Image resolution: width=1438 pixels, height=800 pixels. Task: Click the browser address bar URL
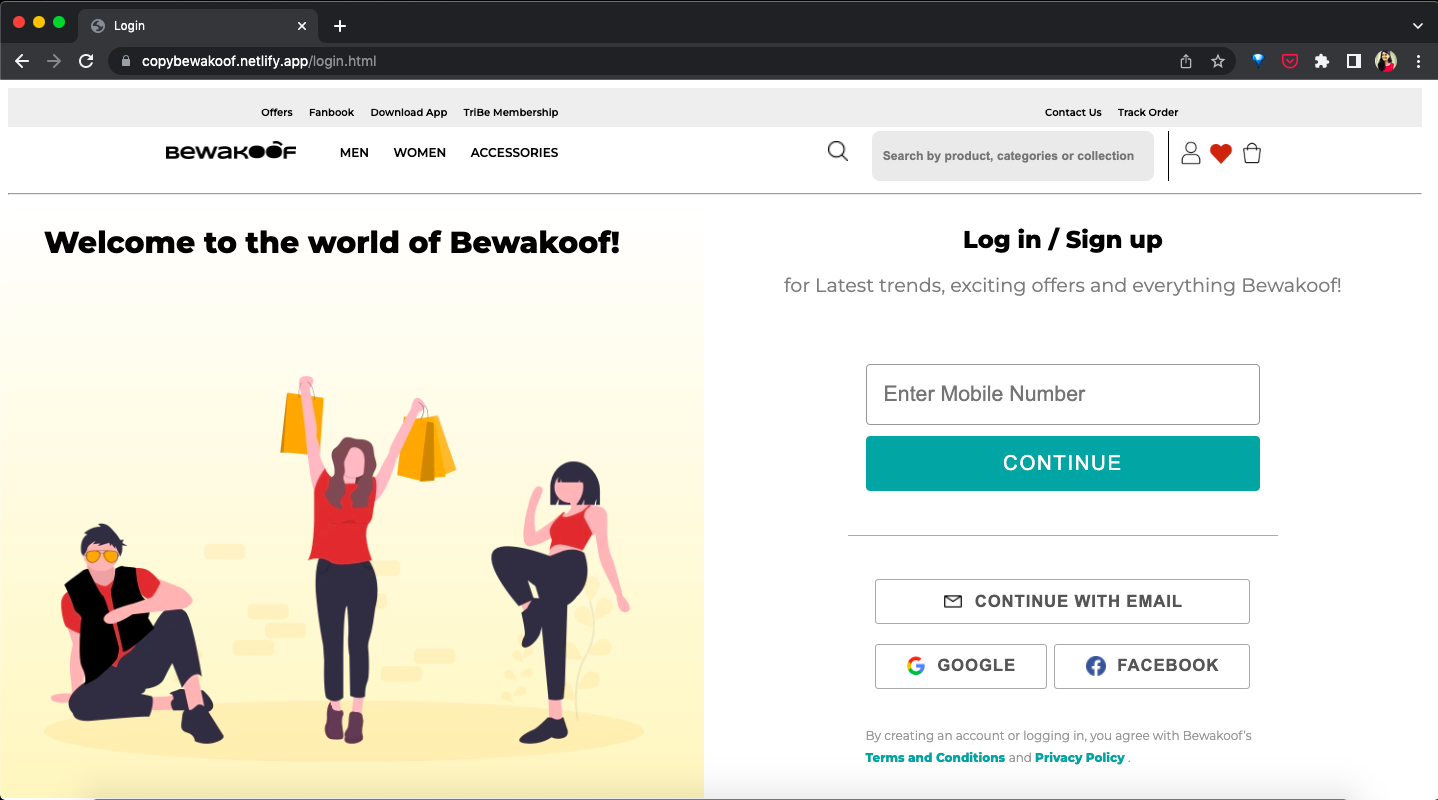pos(259,61)
